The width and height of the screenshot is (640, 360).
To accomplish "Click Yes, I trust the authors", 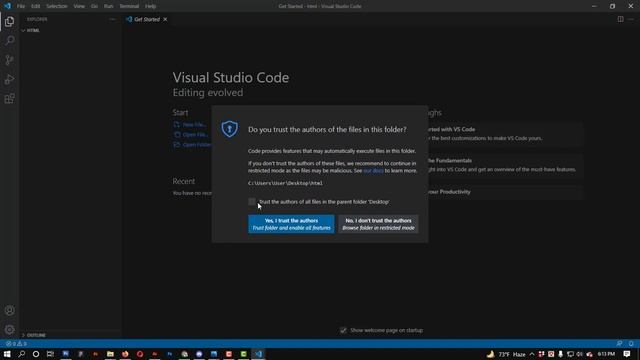I will 291,224.
